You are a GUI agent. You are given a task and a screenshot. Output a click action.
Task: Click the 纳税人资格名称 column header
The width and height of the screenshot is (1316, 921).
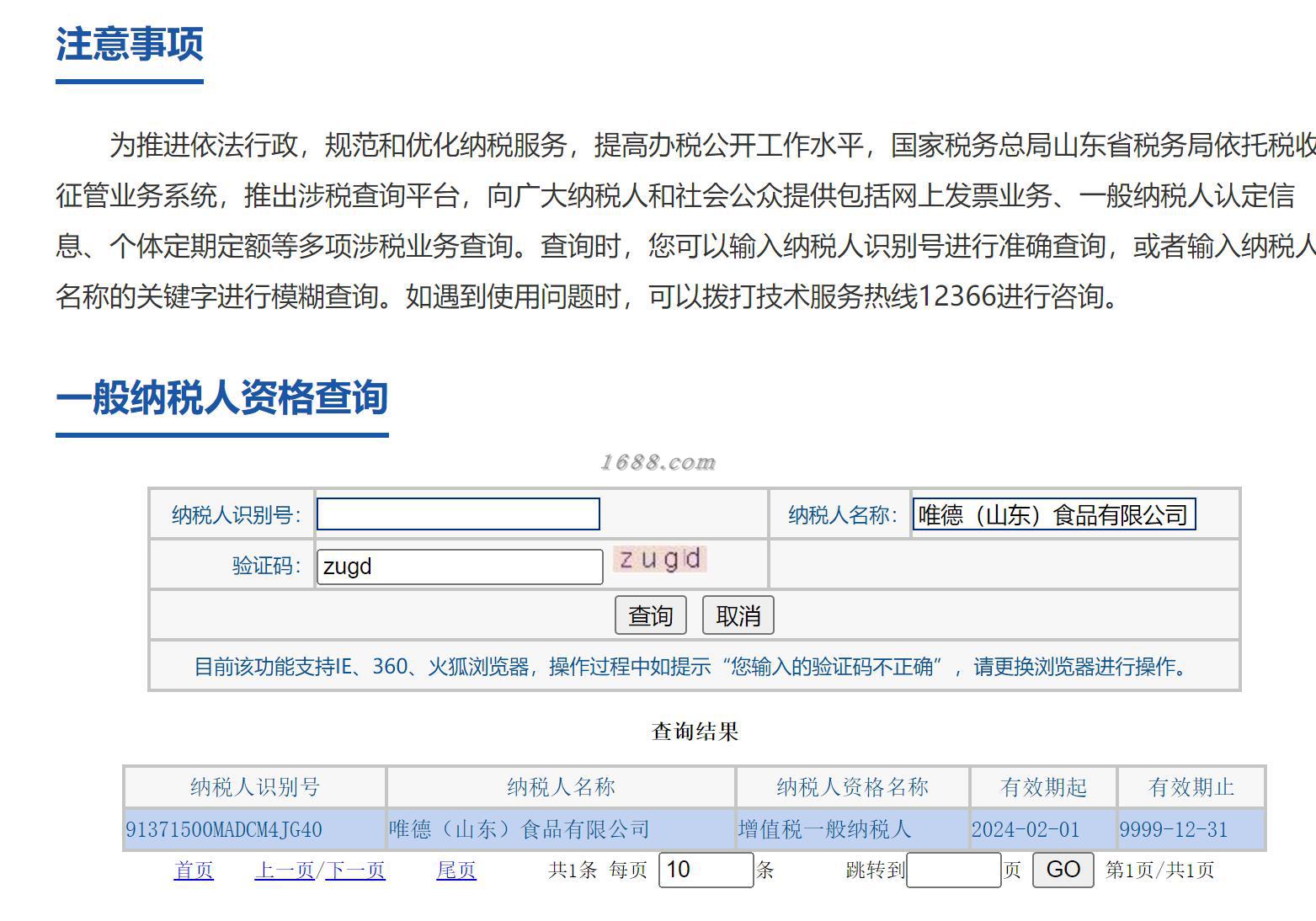point(853,787)
